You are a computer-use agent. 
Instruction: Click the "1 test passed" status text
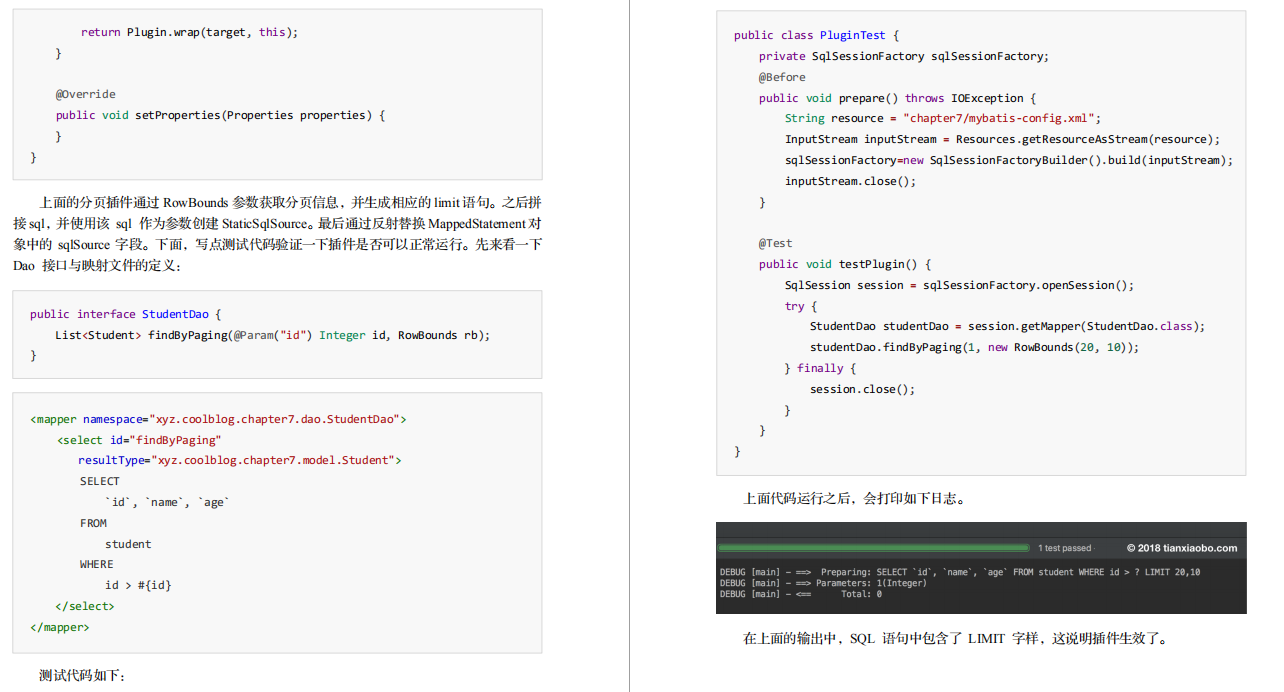click(1064, 548)
